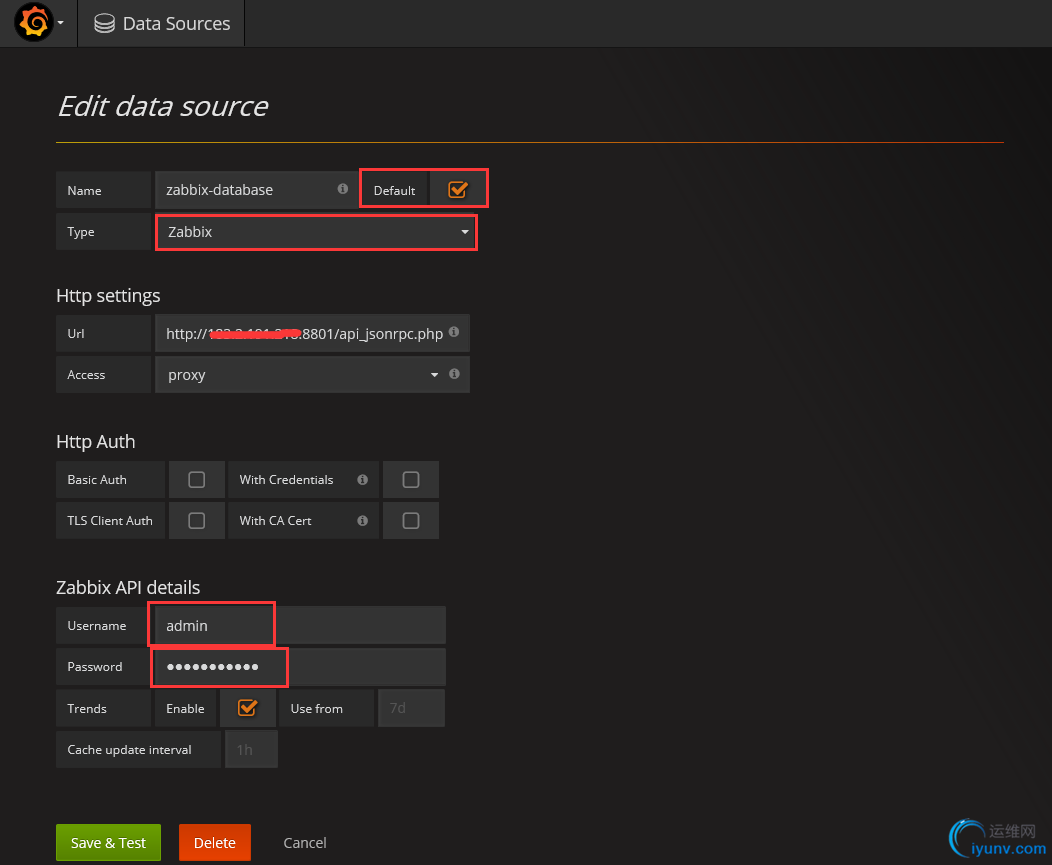Open the Data Sources tab

click(162, 23)
